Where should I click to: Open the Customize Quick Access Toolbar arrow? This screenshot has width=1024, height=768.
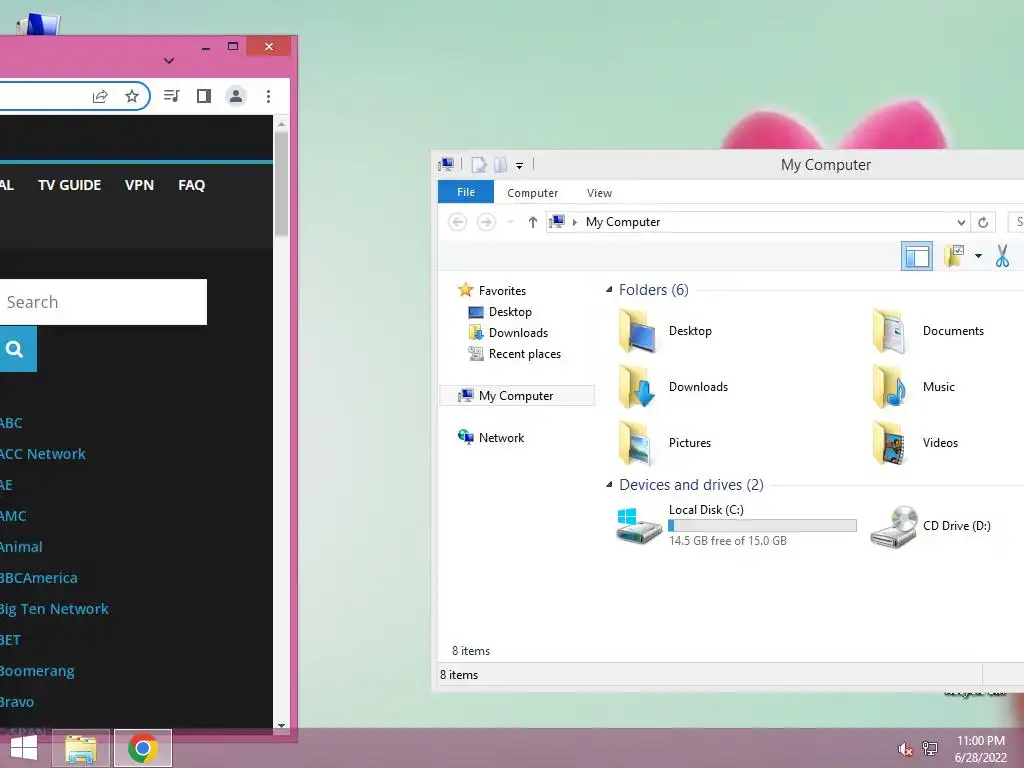pyautogui.click(x=519, y=165)
